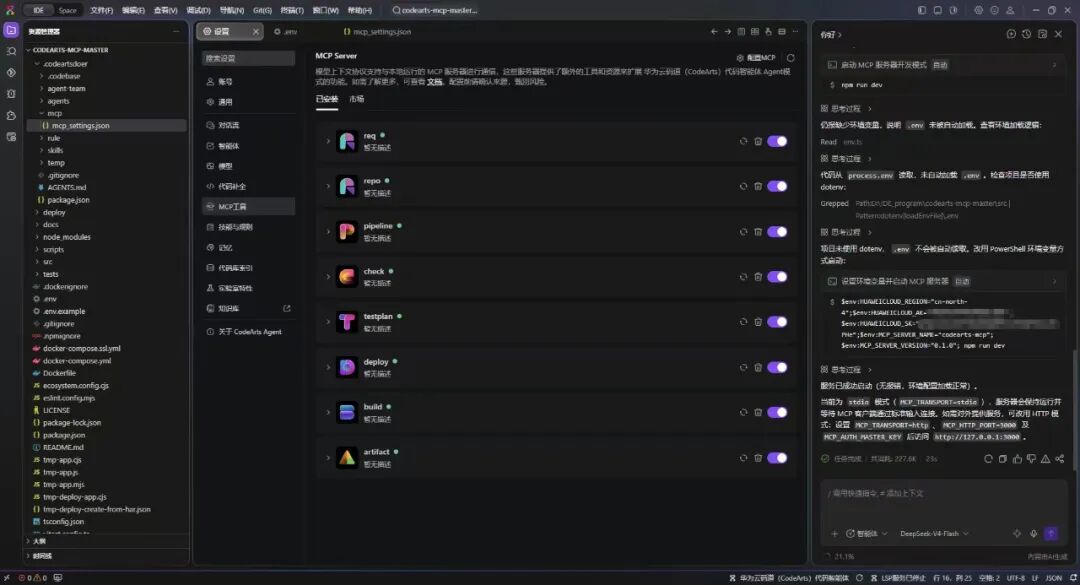The width and height of the screenshot is (1080, 585).
Task: Click the title bar project search box
Action: click(x=435, y=10)
